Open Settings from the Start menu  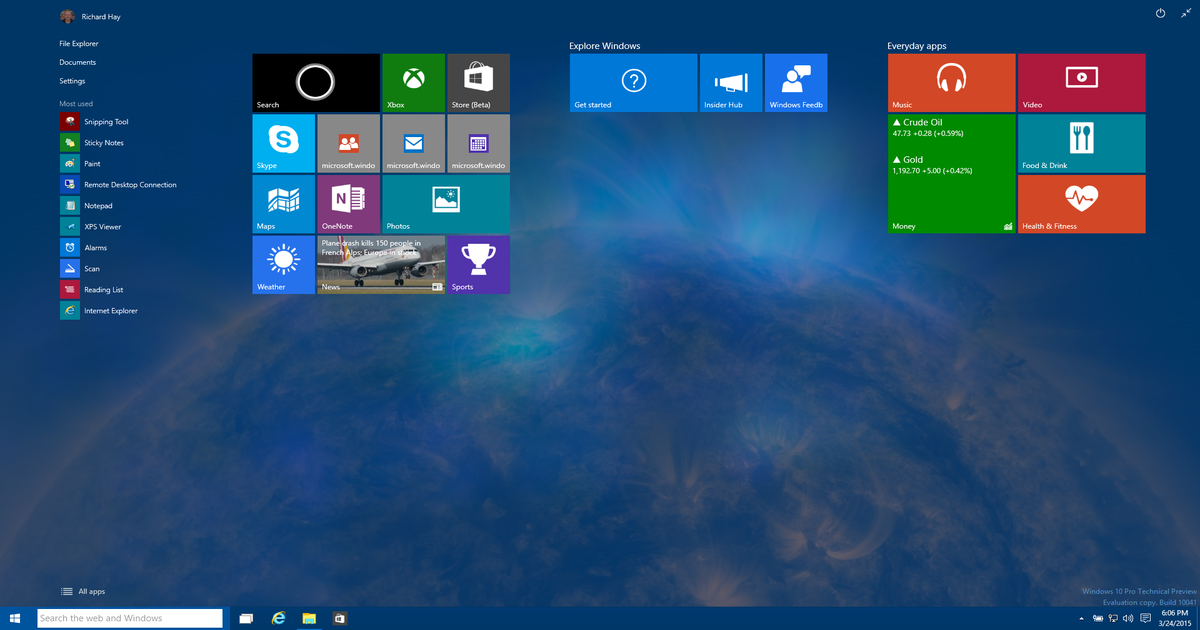69,81
